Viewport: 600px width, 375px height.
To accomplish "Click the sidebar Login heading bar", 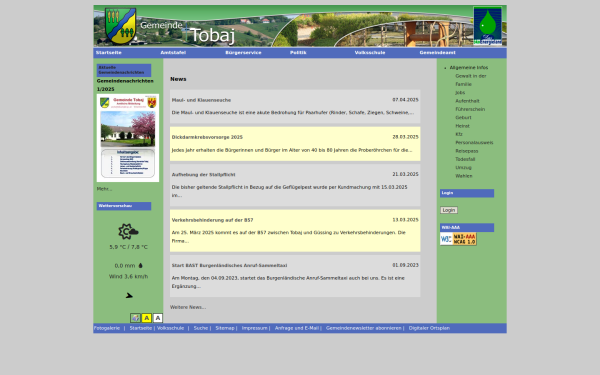I will (x=467, y=193).
